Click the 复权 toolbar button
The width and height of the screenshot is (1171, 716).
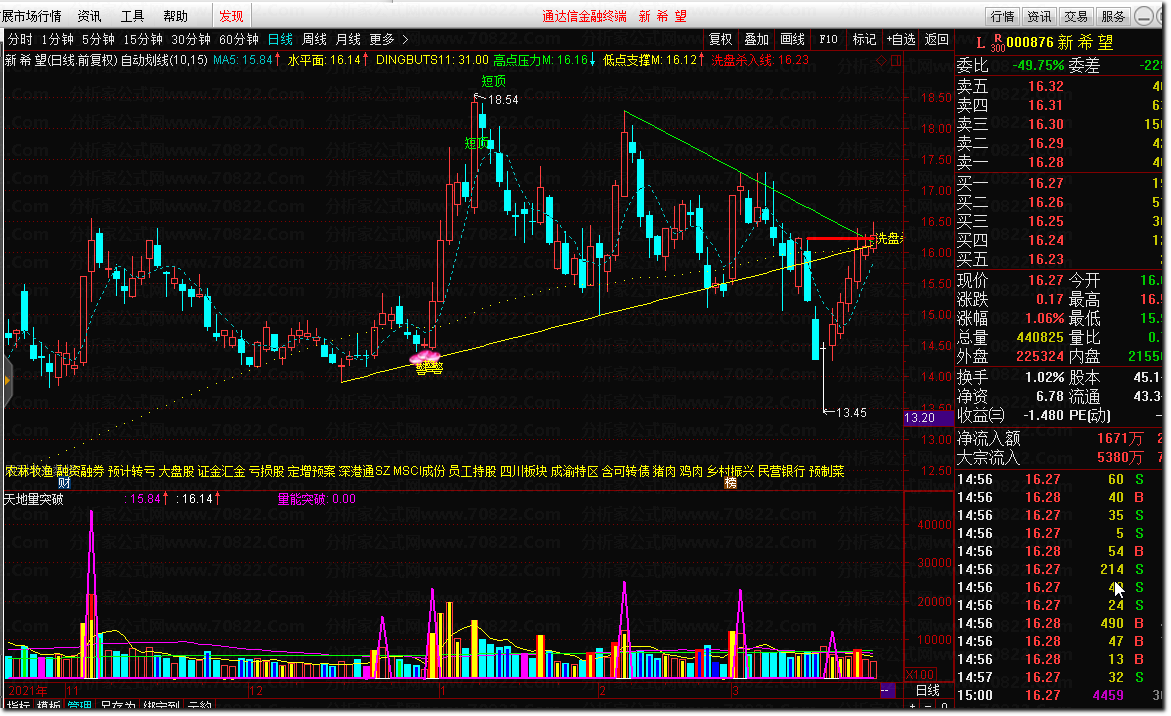point(720,40)
